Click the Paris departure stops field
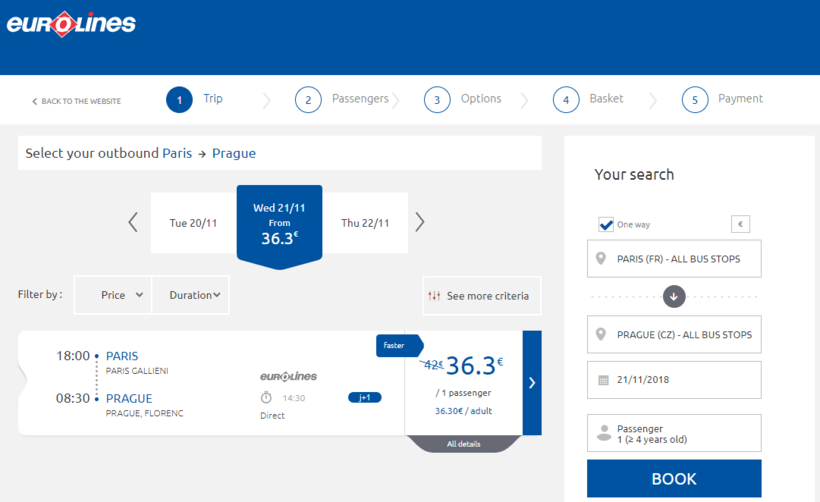The width and height of the screenshot is (820, 502). tap(674, 258)
